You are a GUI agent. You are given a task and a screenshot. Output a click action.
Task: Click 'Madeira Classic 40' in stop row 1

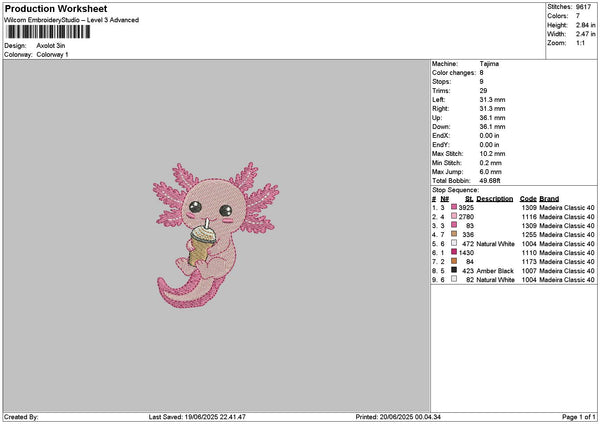(567, 208)
